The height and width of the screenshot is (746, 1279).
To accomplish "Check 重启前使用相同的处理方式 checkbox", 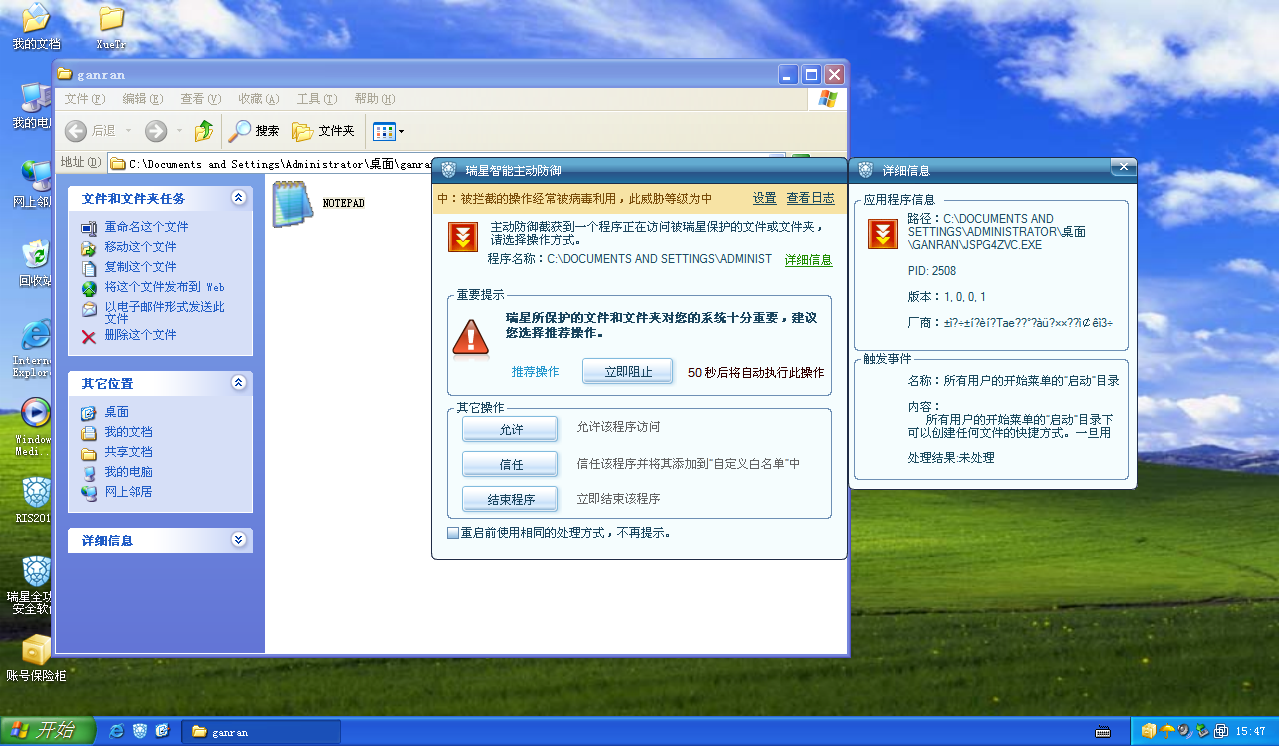I will [x=453, y=533].
